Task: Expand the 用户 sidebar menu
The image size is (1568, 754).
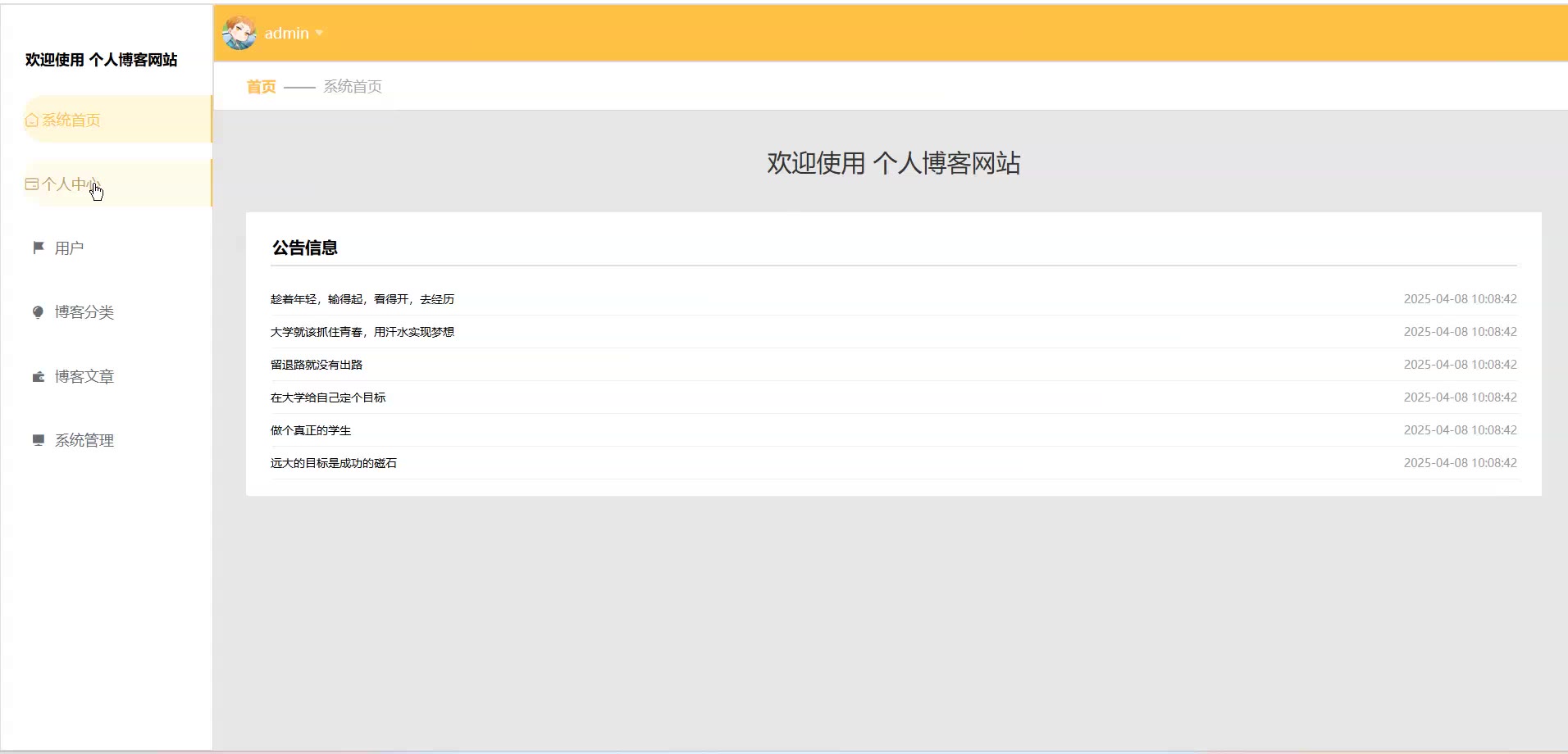Action: pos(117,248)
